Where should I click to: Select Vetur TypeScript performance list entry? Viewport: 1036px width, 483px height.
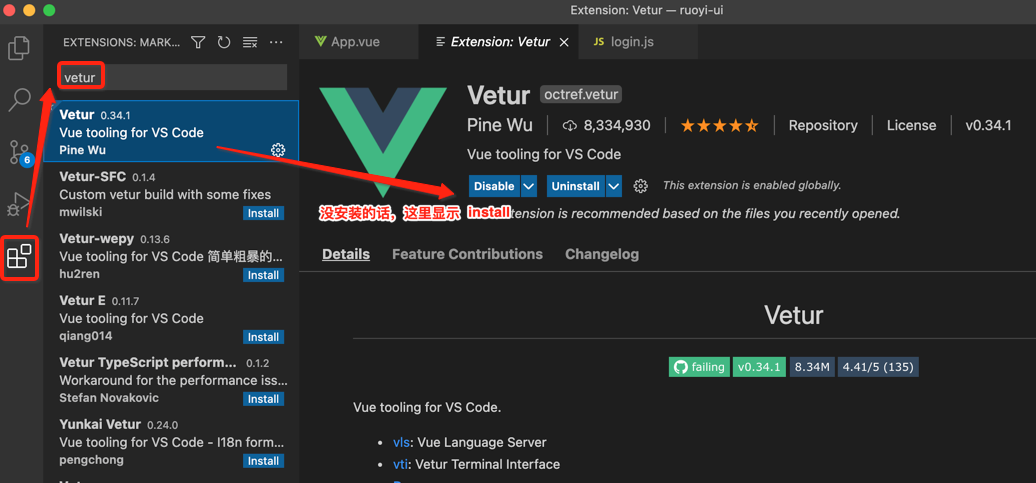171,381
